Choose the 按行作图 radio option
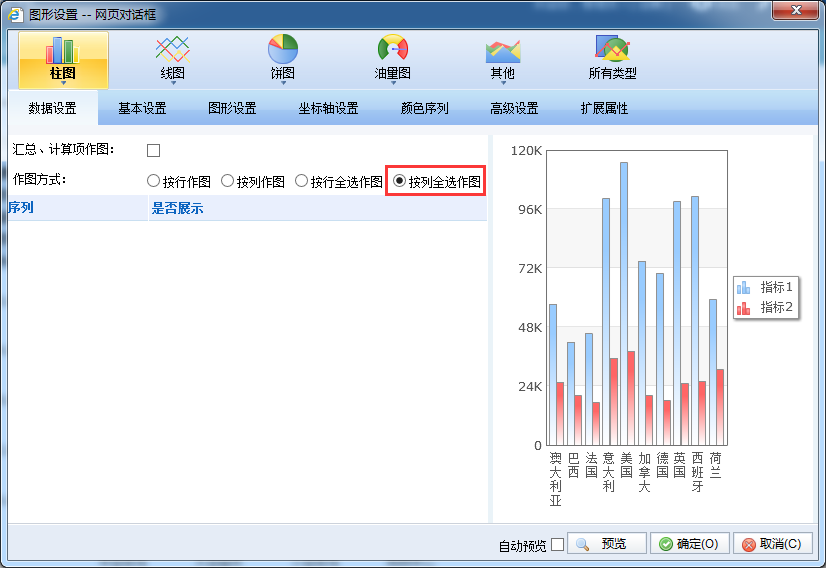Viewport: 826px width, 568px height. [x=153, y=181]
